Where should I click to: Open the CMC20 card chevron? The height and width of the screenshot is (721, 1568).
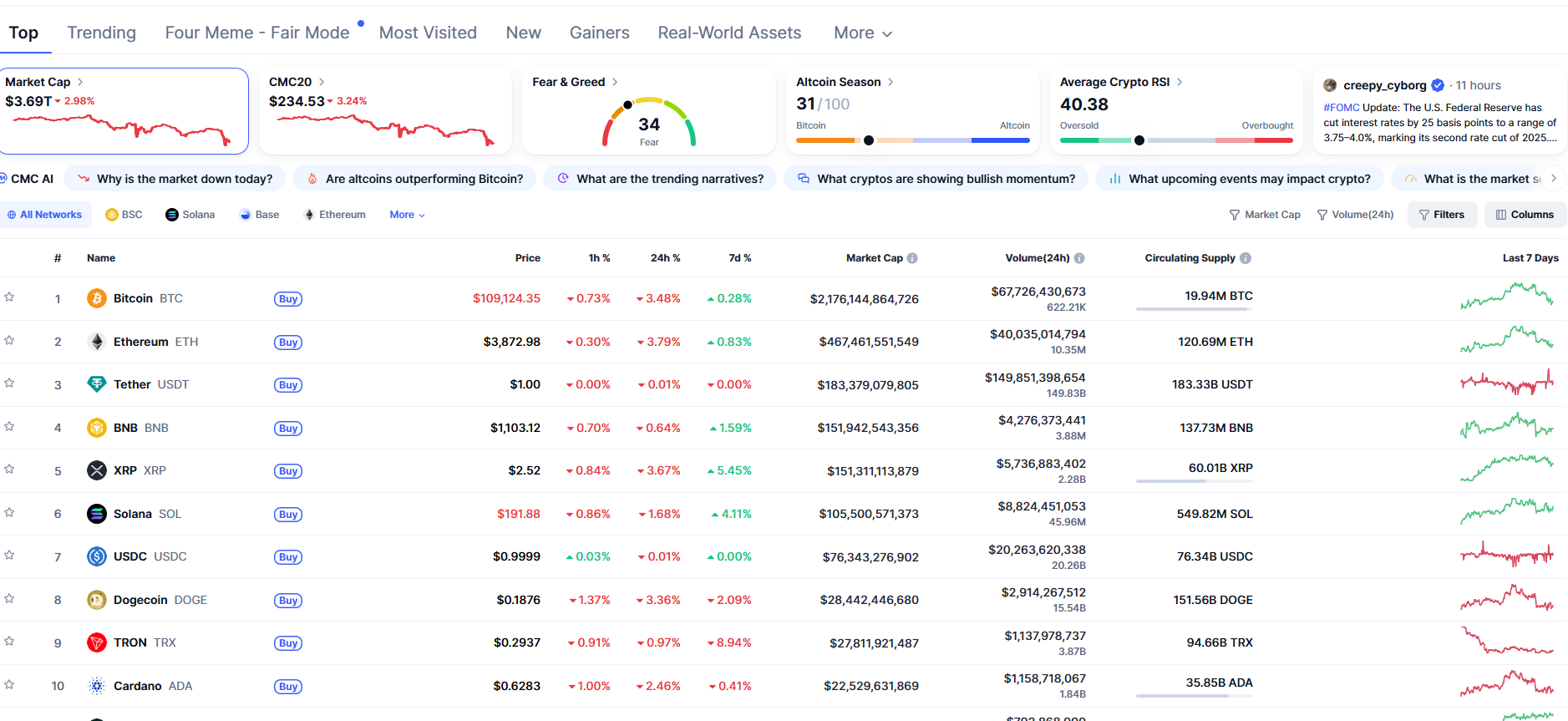pos(322,82)
